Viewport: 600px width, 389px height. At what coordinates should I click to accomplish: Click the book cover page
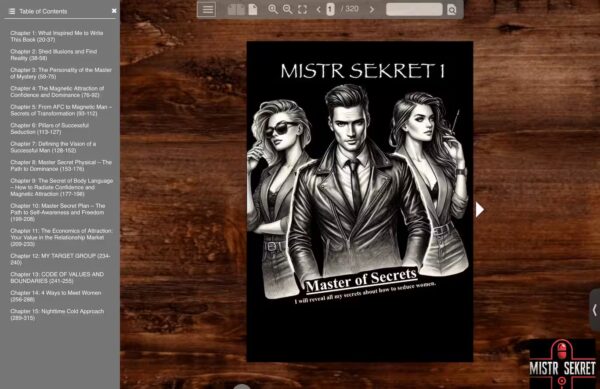[x=360, y=202]
